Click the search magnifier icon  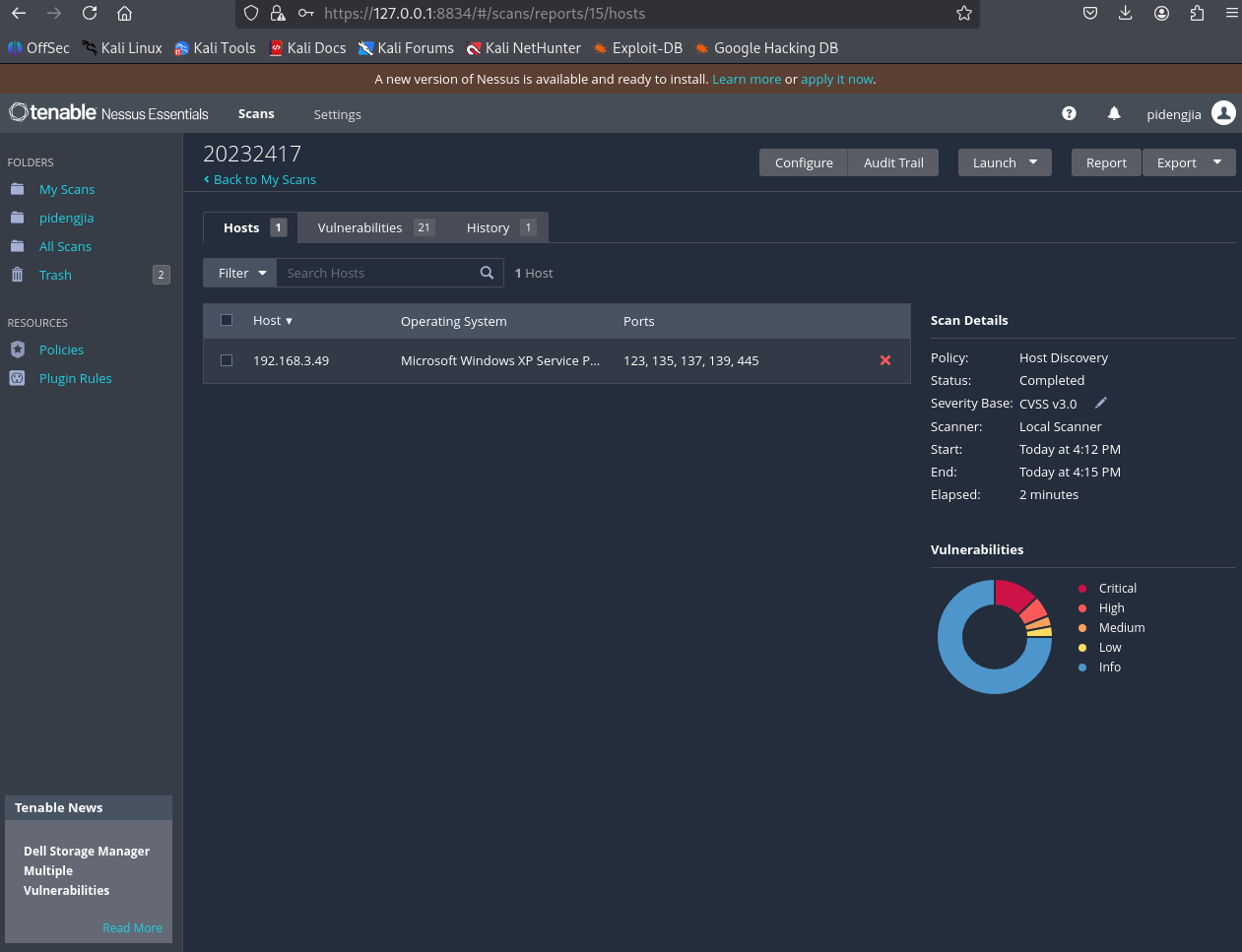point(487,273)
